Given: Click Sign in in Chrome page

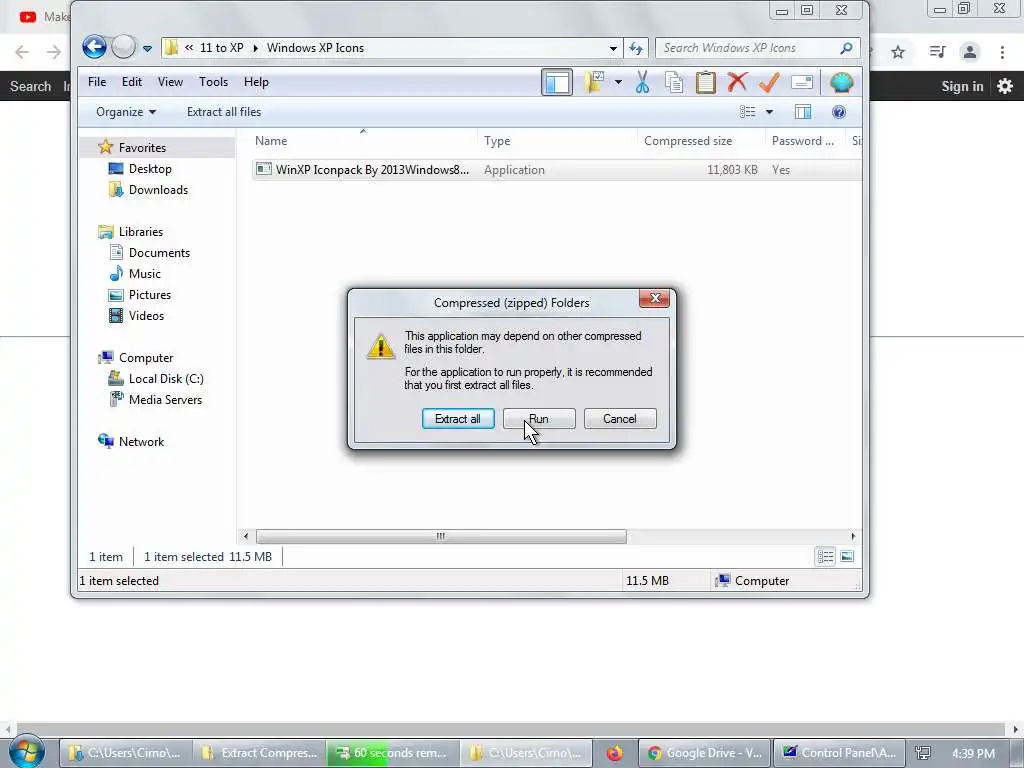Looking at the screenshot, I should coord(962,86).
